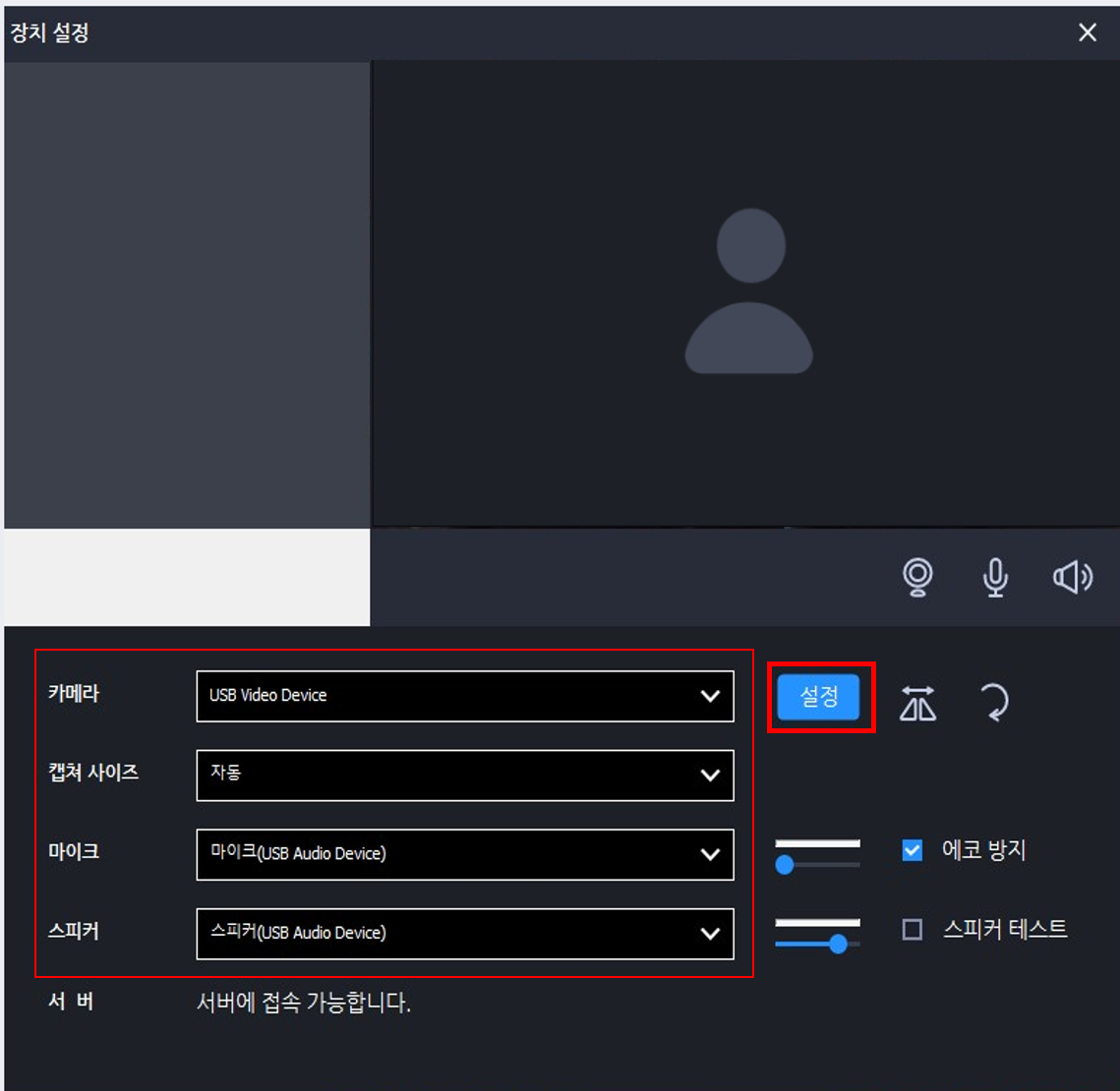Open the 스피커 USB Audio Device dropdown
The image size is (1120, 1091).
(465, 934)
